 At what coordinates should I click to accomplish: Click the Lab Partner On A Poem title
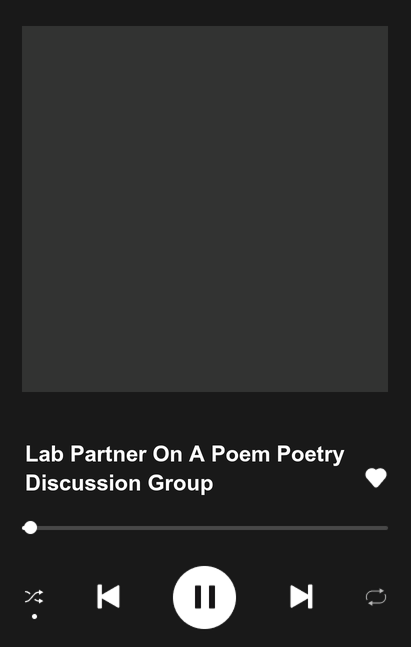click(x=184, y=468)
